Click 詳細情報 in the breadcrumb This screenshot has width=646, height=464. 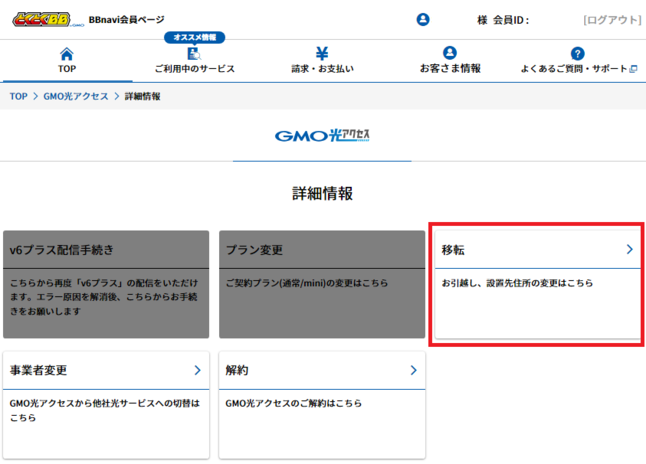tap(143, 96)
